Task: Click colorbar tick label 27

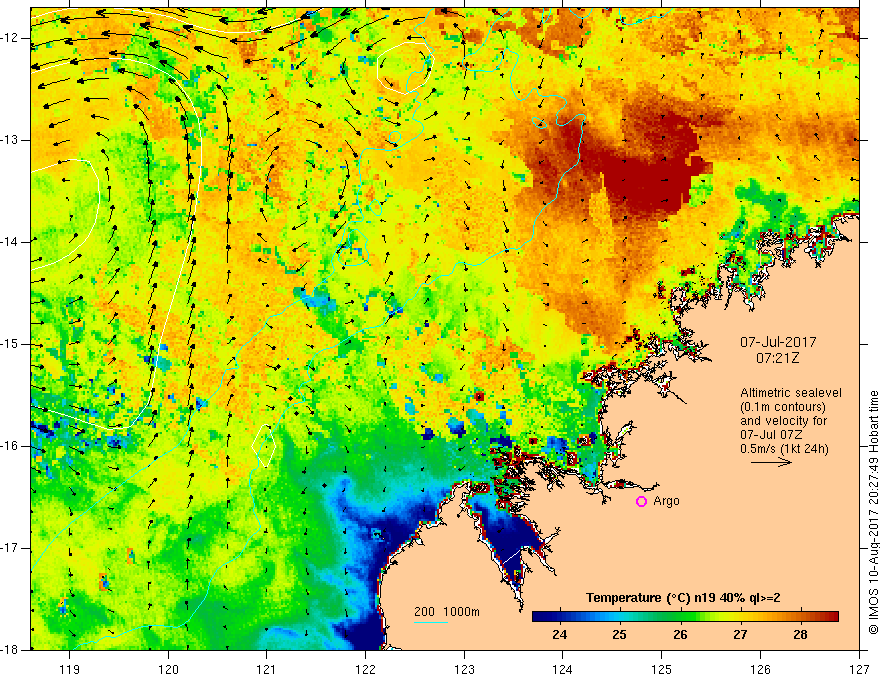Action: pos(740,635)
